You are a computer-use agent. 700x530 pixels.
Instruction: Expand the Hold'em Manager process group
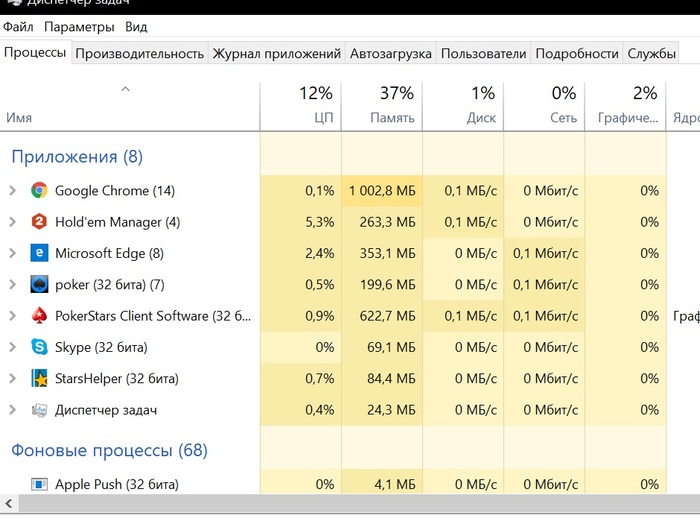(12, 222)
